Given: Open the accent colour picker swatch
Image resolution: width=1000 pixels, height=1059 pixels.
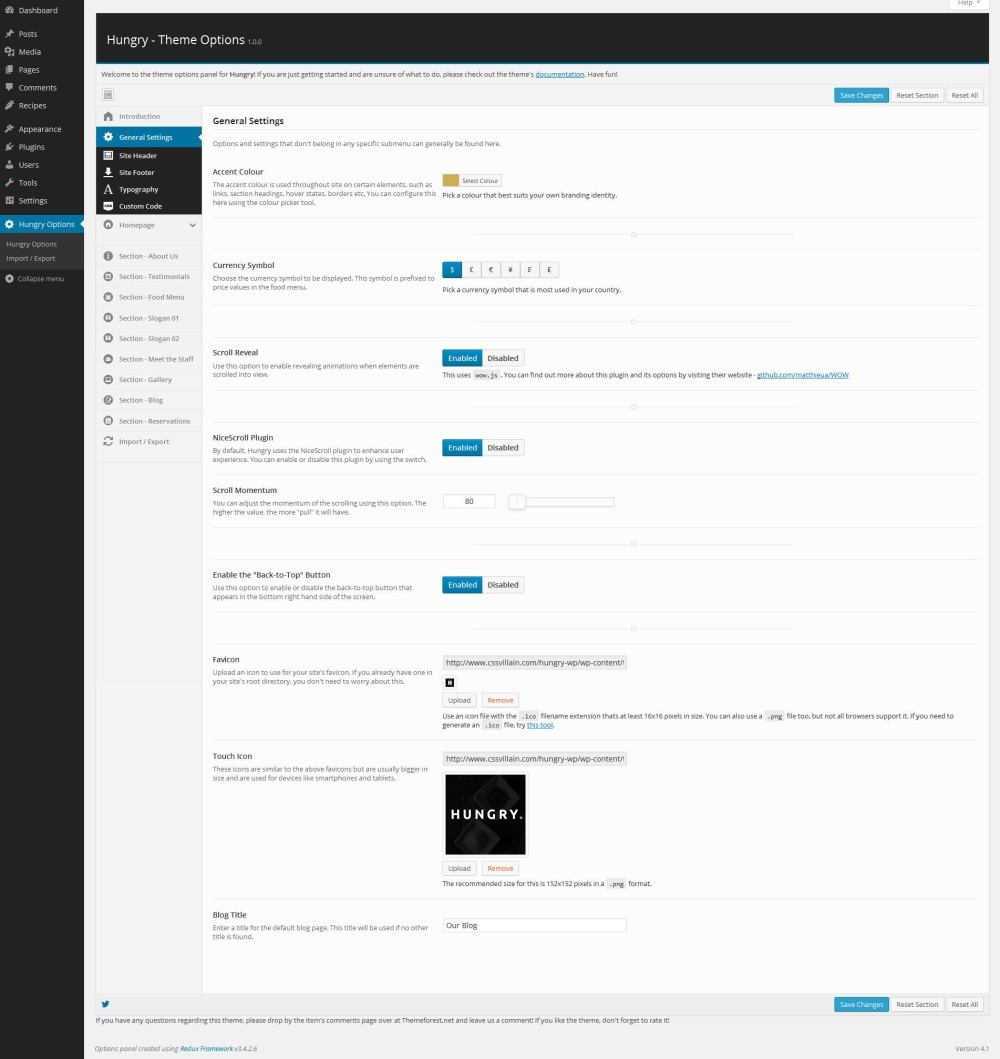Looking at the screenshot, I should click(451, 181).
